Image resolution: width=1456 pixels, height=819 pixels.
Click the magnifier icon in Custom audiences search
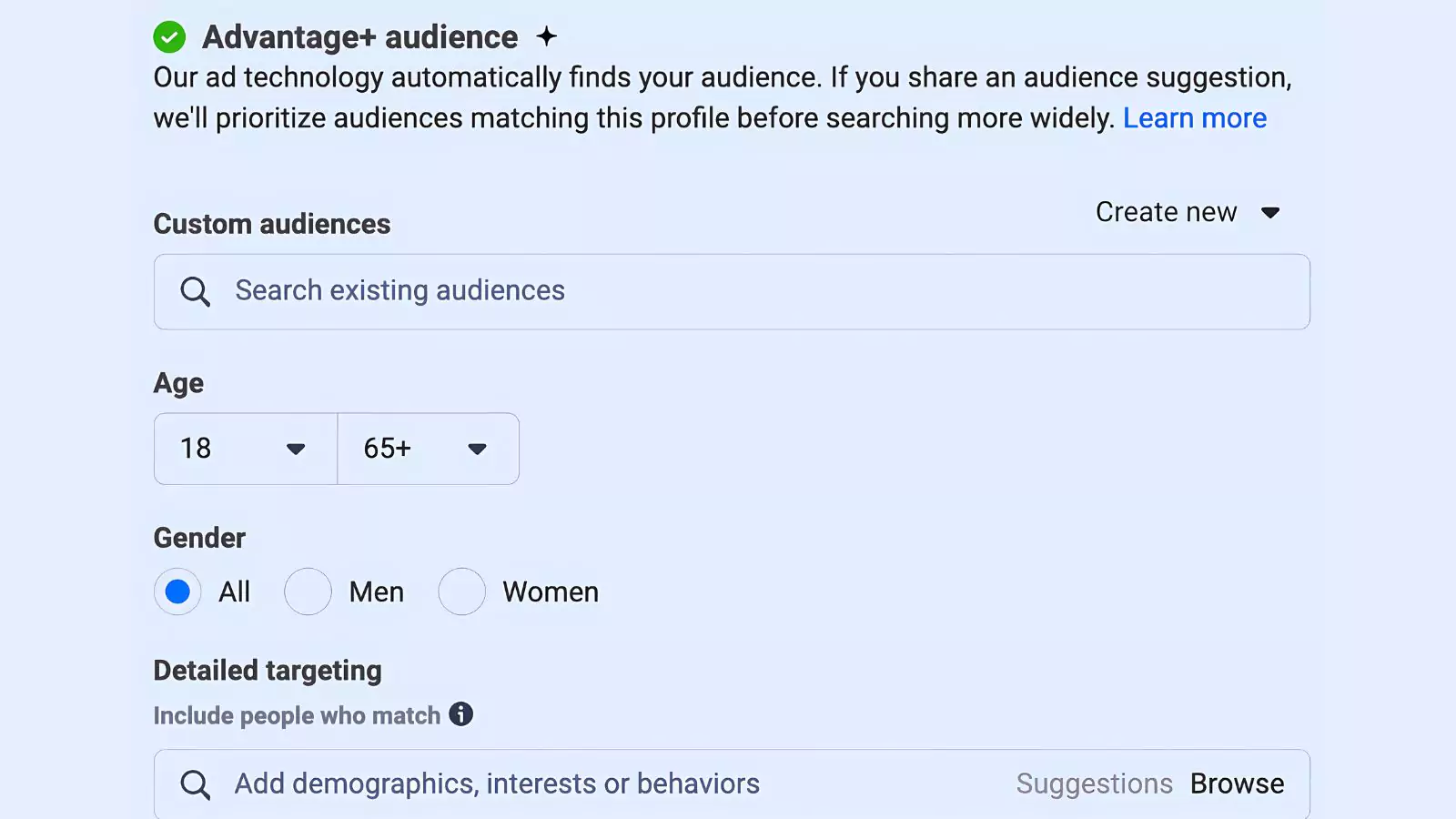coord(195,291)
